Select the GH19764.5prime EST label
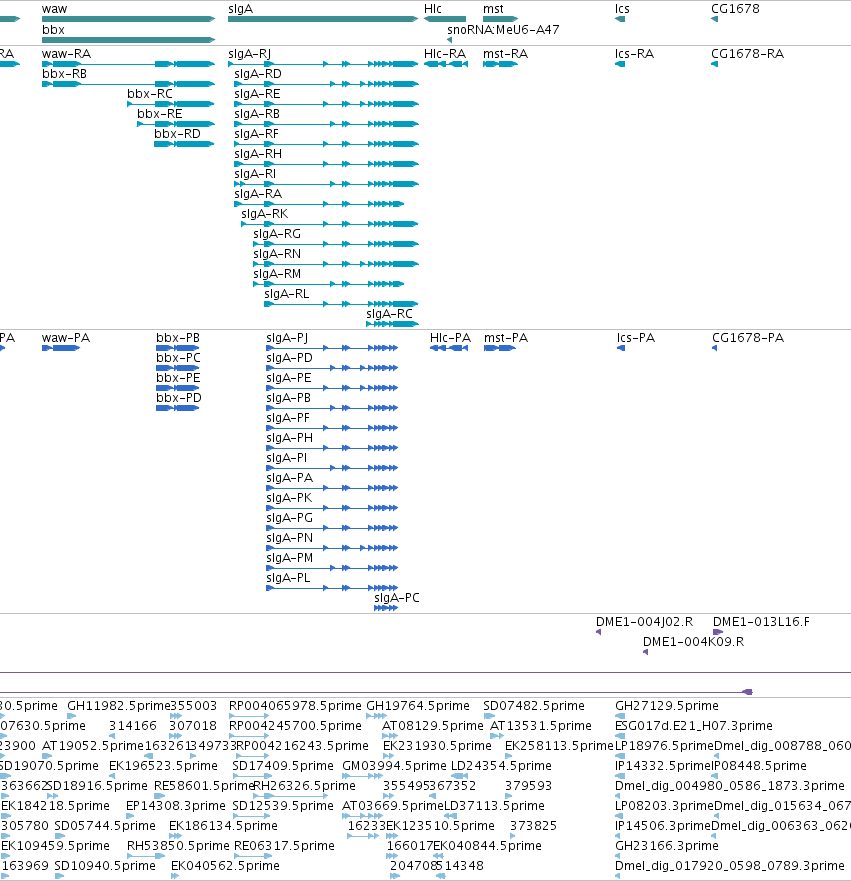 (418, 706)
